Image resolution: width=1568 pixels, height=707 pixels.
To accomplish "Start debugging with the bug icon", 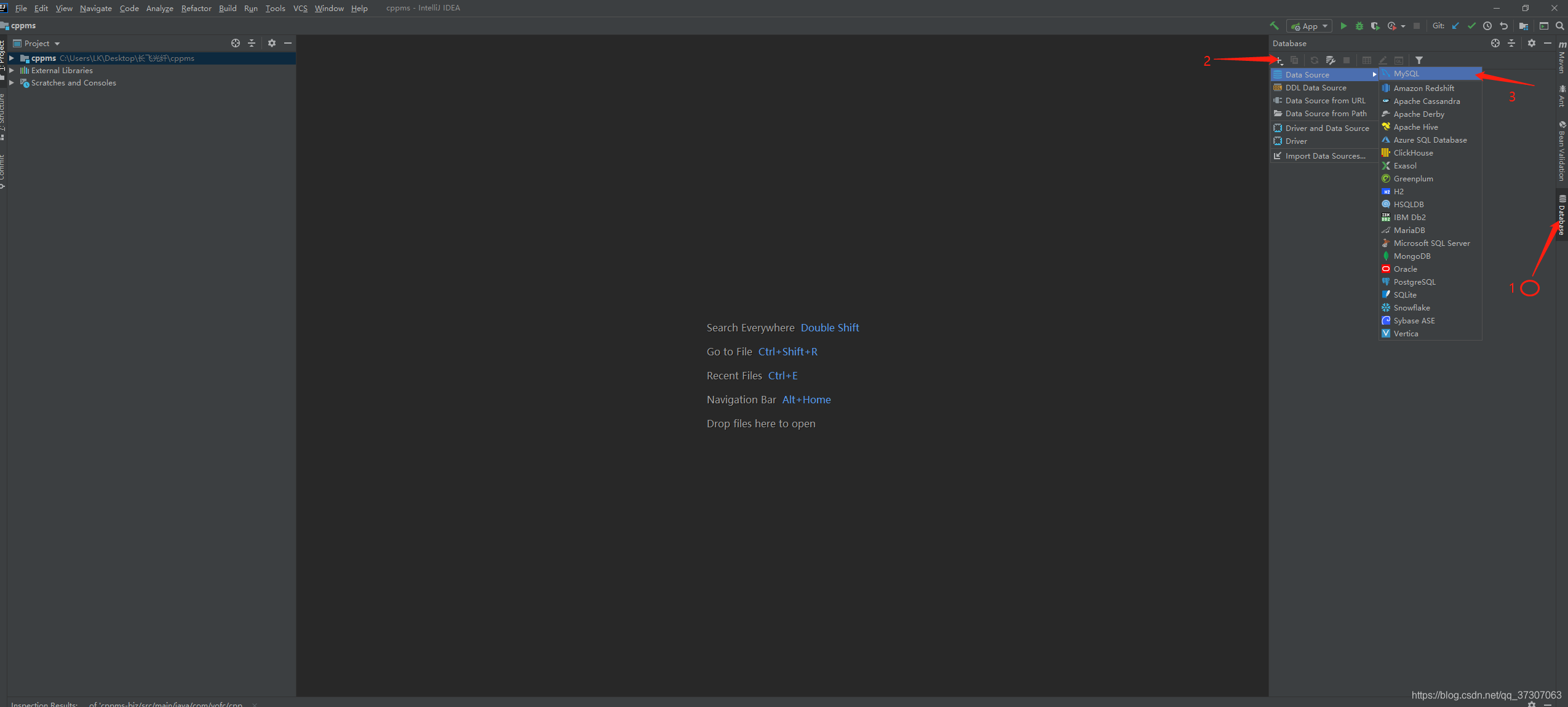I will tap(1359, 26).
